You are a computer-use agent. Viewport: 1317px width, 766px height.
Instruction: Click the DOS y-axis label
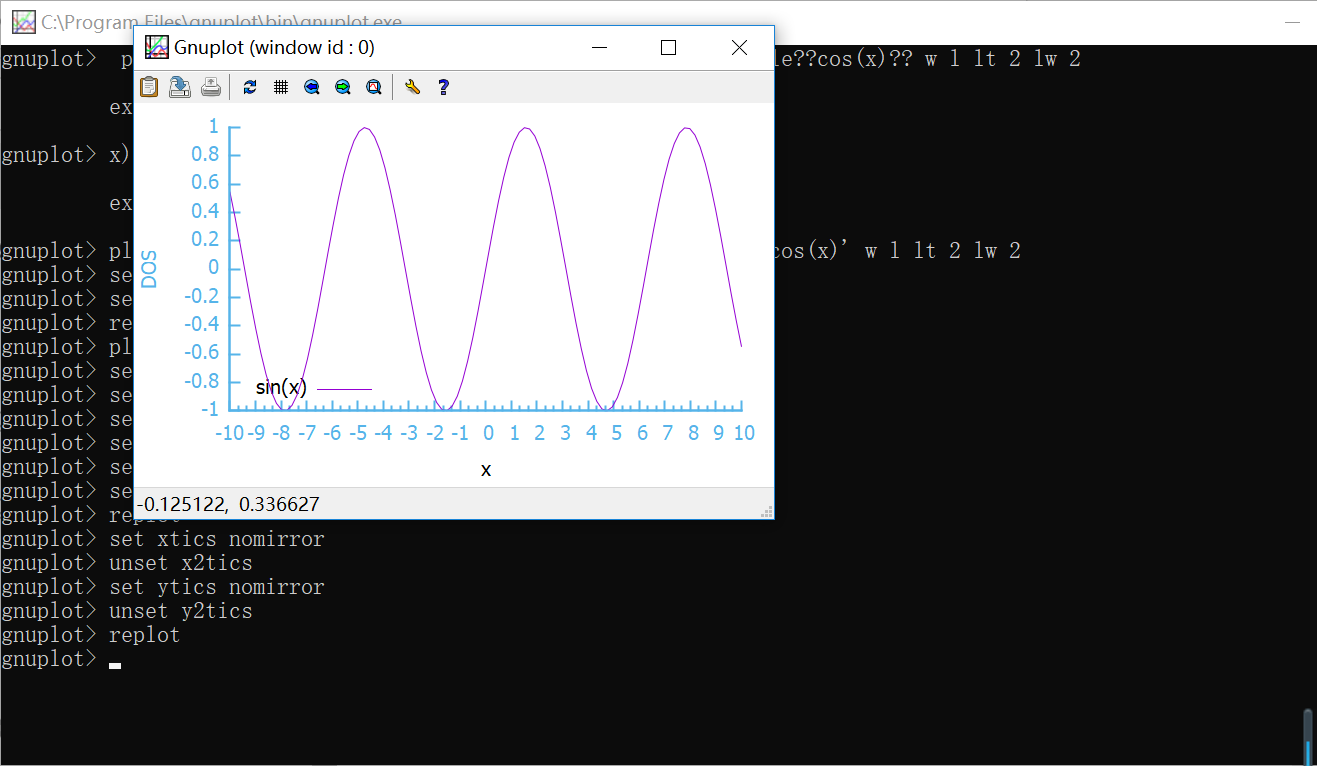(150, 268)
